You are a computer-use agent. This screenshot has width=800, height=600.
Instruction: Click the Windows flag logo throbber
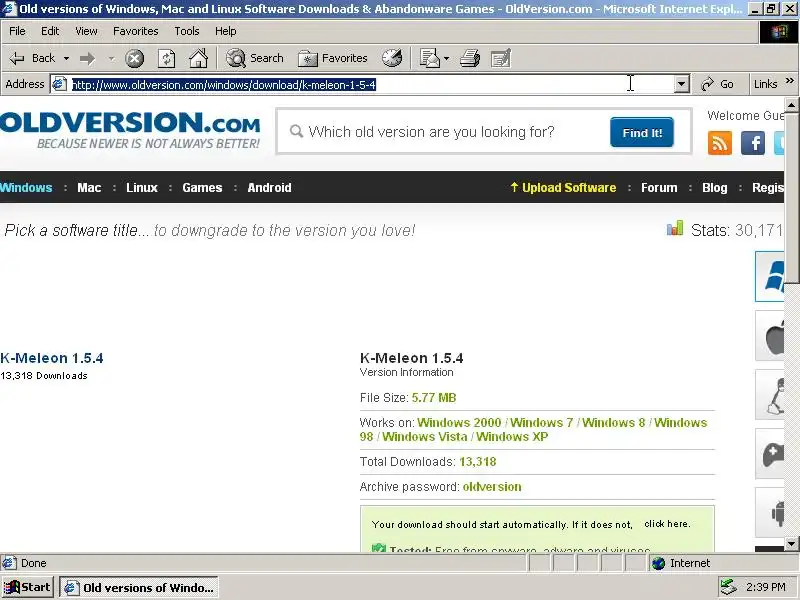779,32
